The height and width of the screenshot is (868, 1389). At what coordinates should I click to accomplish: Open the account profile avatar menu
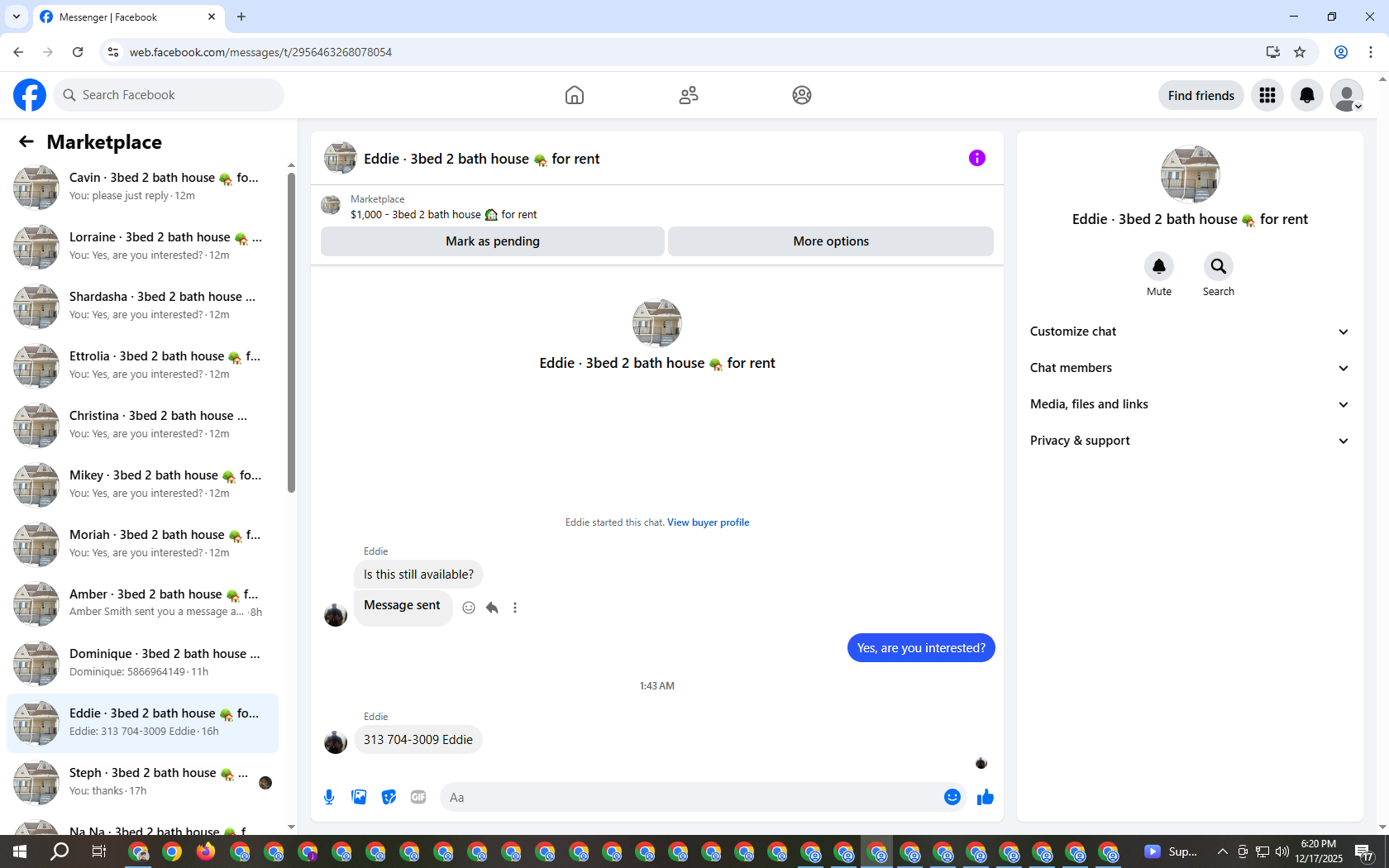(1347, 95)
